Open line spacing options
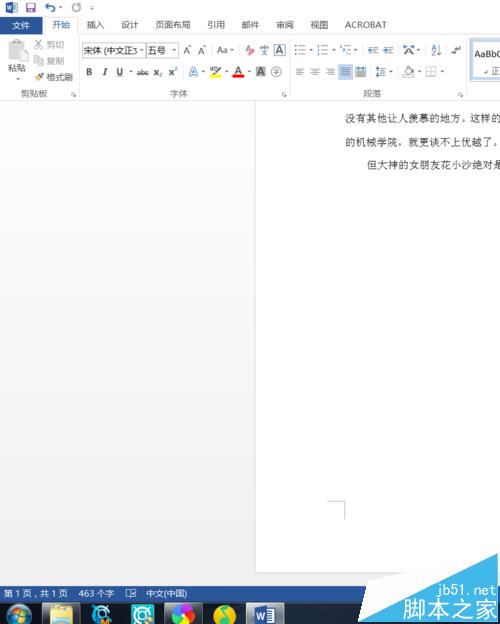The image size is (500, 624). click(383, 72)
